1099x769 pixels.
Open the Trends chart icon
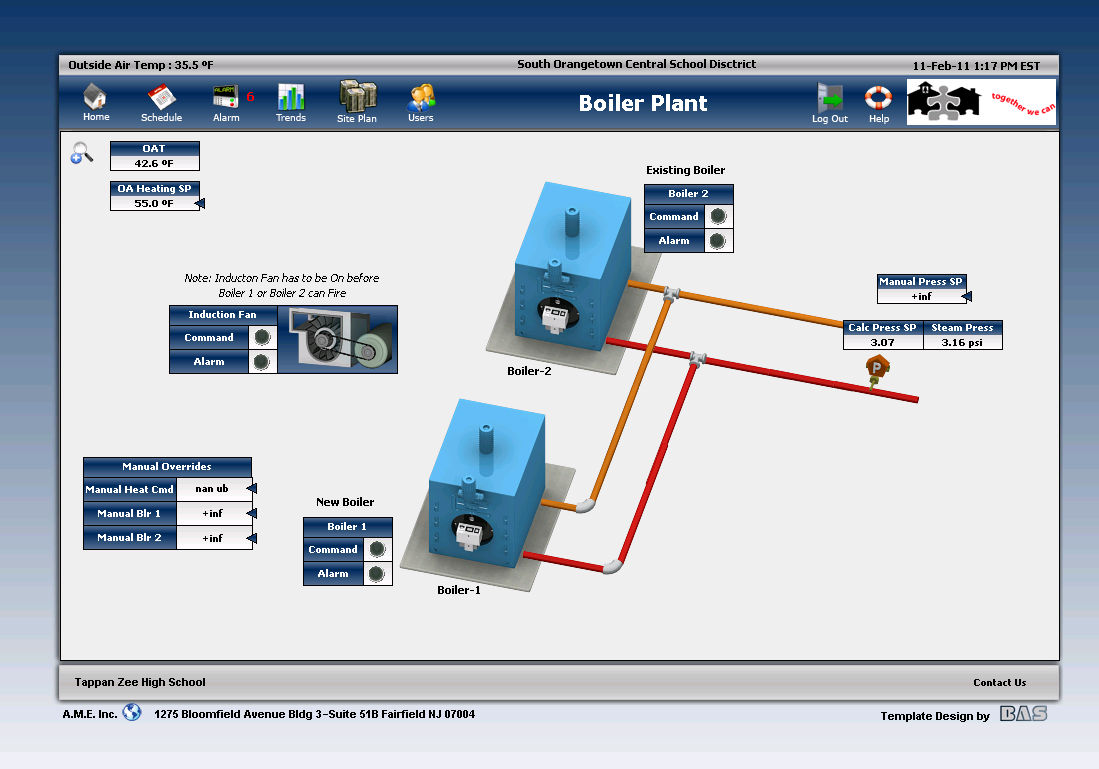pyautogui.click(x=291, y=97)
